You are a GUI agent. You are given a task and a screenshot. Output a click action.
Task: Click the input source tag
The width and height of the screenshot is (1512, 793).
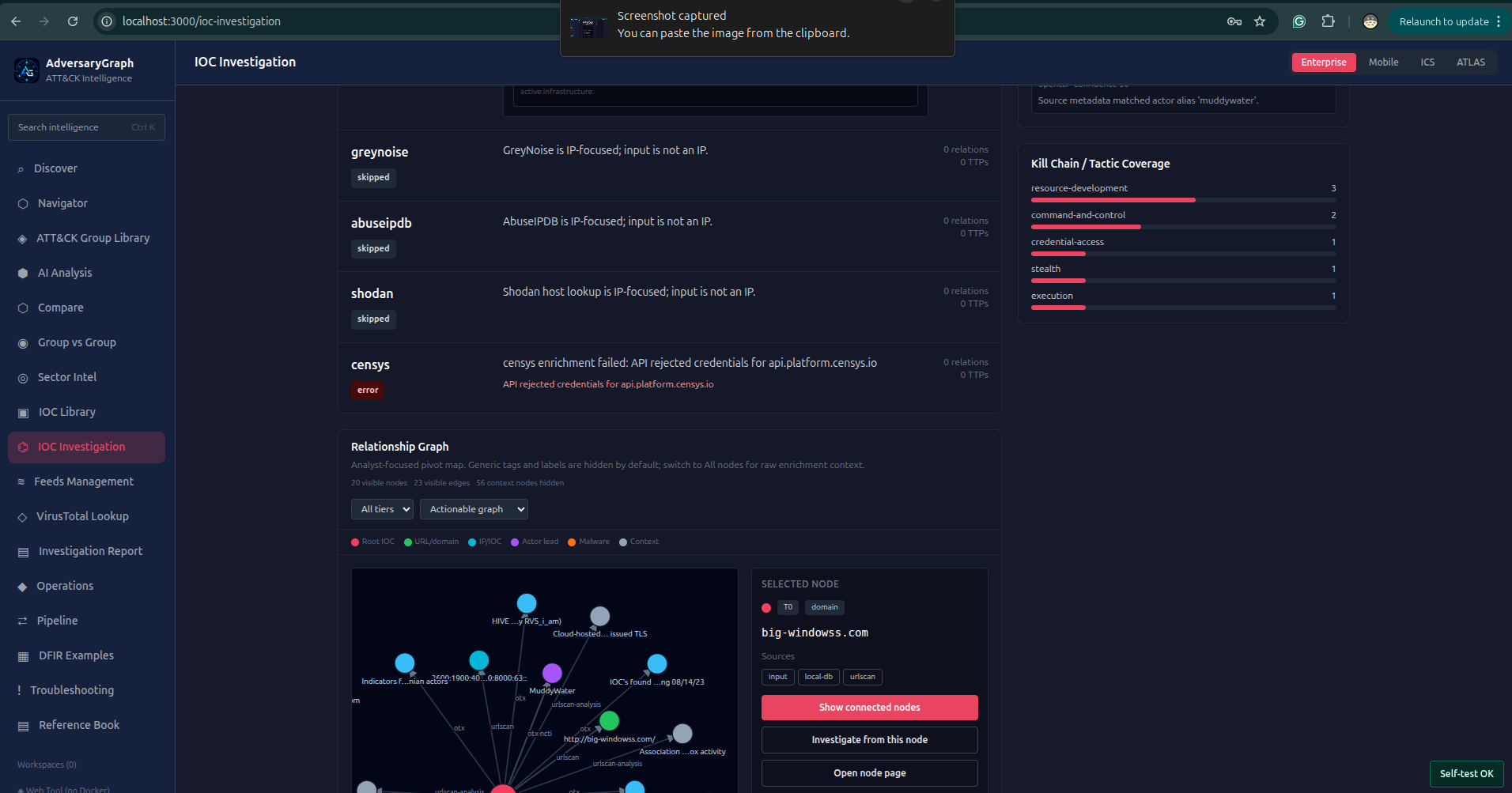click(x=778, y=677)
